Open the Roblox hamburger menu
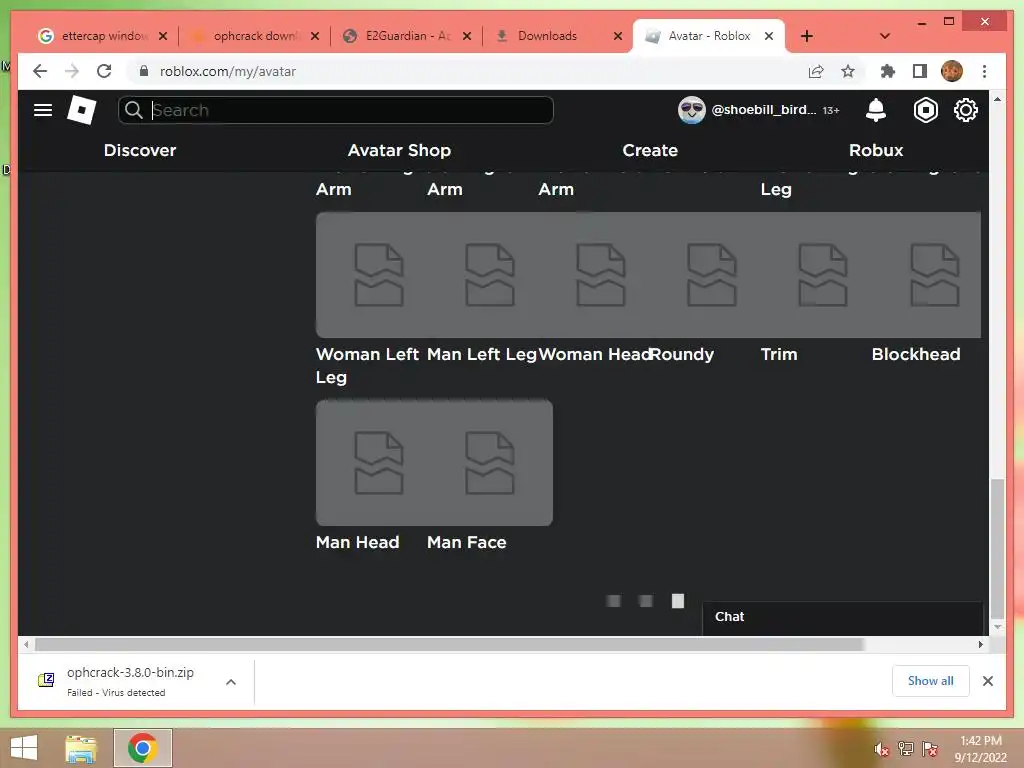This screenshot has height=768, width=1024. tap(42, 110)
